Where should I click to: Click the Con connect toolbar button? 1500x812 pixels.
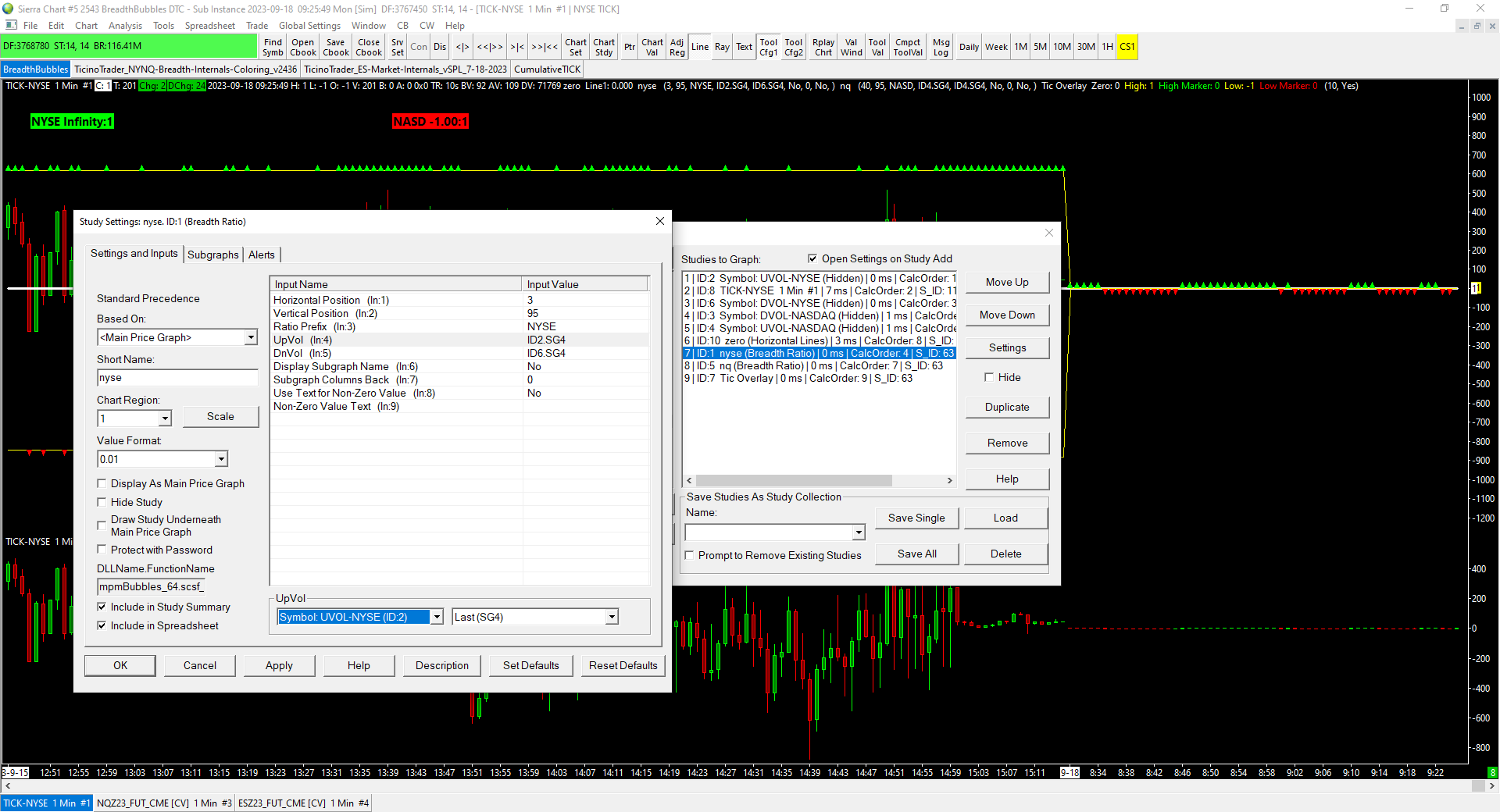(x=419, y=47)
